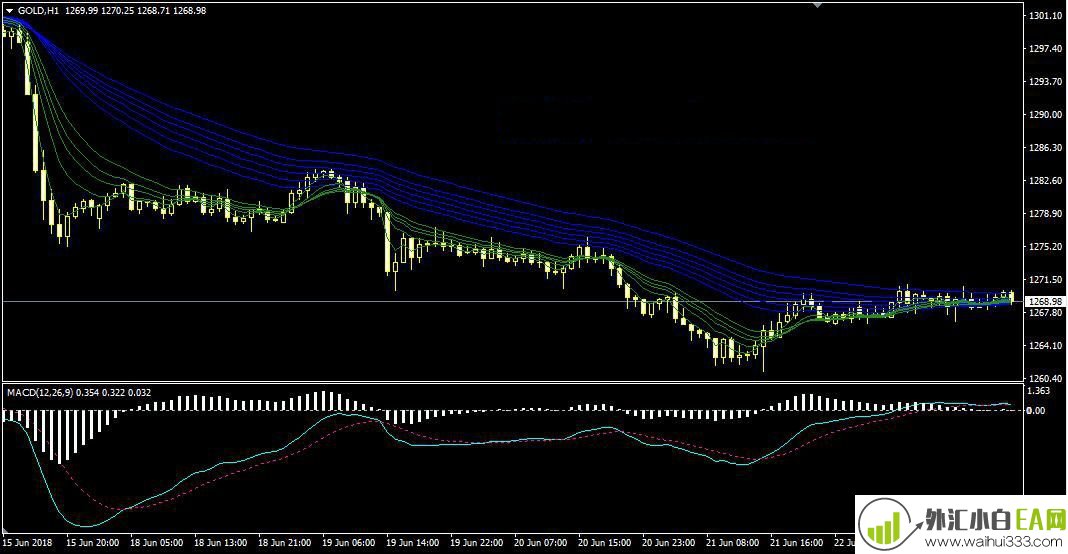The image size is (1068, 554).
Task: Click price level 1282.60 on the axis
Action: (1047, 181)
